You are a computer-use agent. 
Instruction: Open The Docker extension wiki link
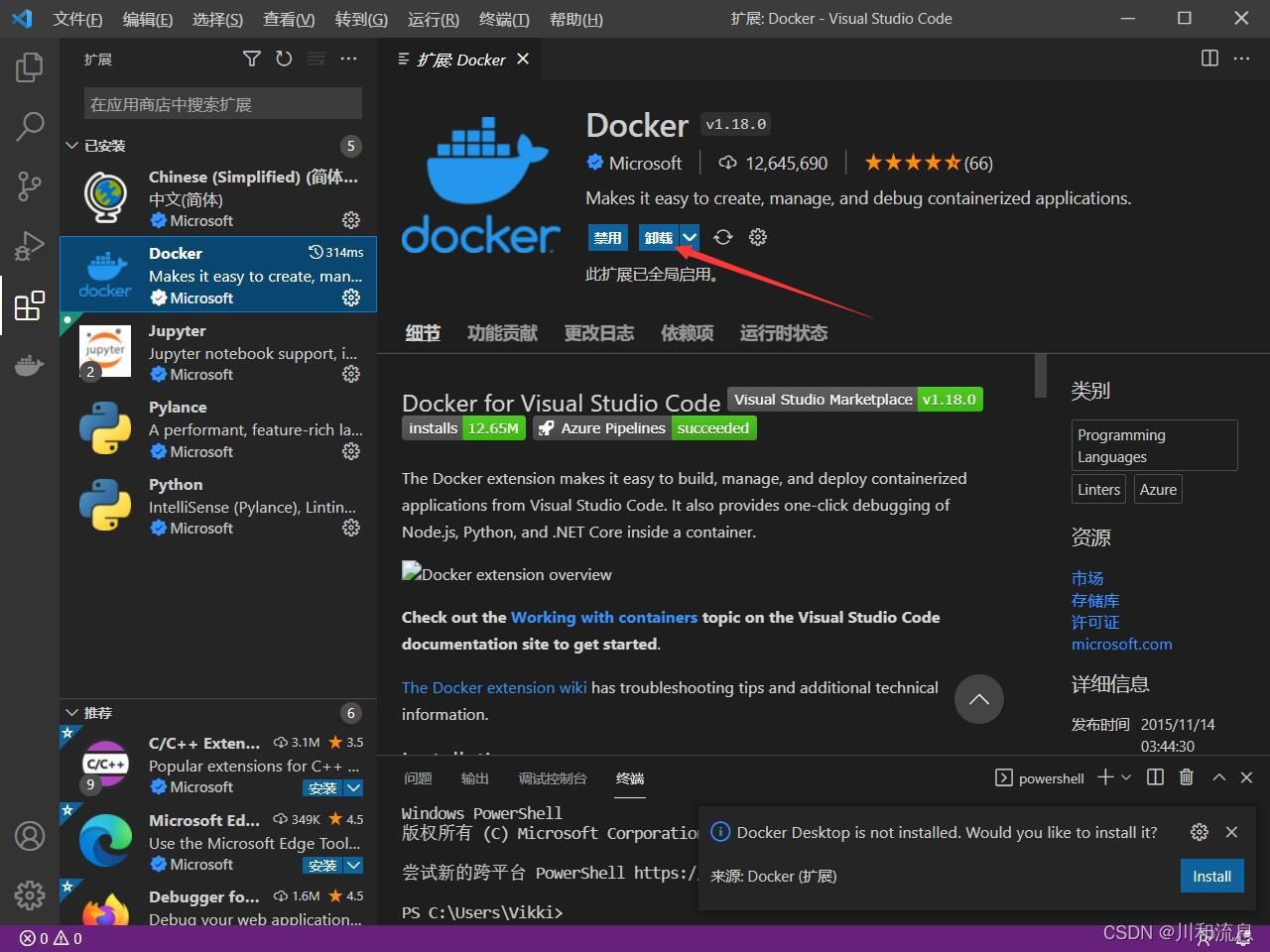494,687
